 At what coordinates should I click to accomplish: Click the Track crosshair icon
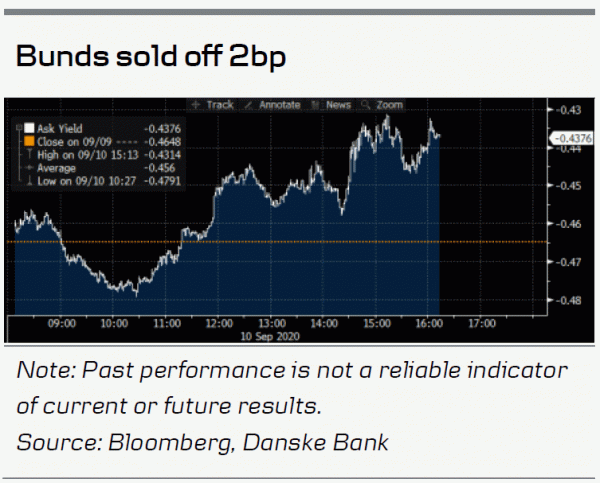click(197, 104)
